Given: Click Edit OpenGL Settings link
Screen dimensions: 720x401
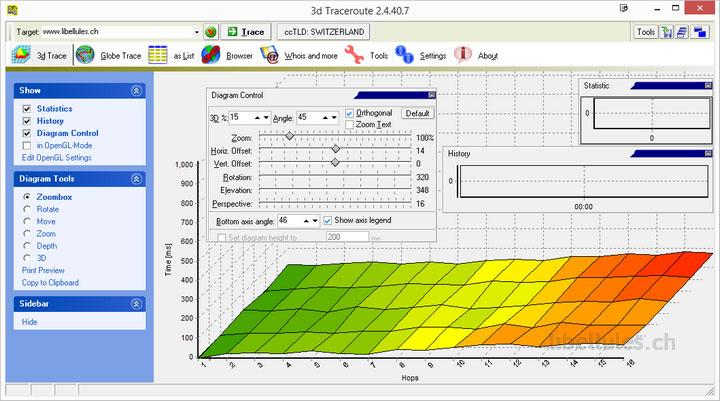Looking at the screenshot, I should click(x=56, y=157).
